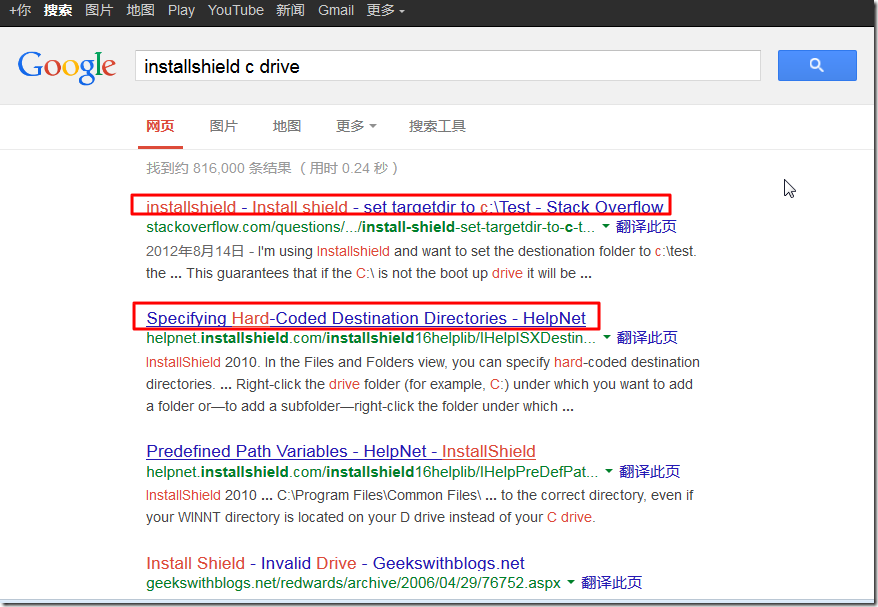Open YouTube from the top bar

point(236,10)
